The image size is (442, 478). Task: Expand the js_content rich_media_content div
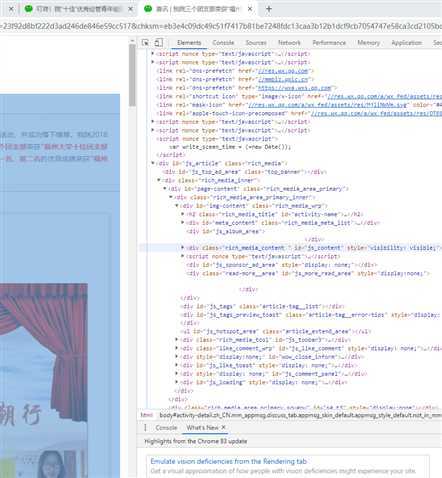pyautogui.click(x=183, y=248)
